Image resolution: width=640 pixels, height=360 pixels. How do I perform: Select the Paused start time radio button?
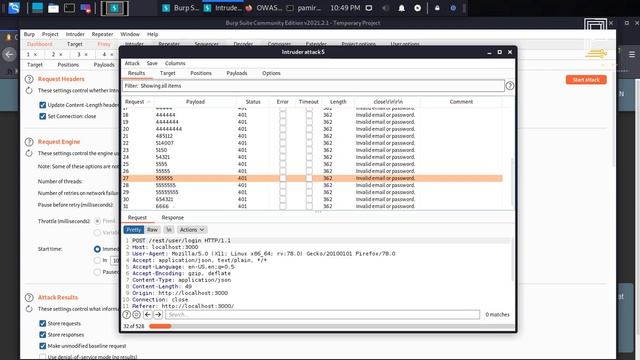point(97,272)
